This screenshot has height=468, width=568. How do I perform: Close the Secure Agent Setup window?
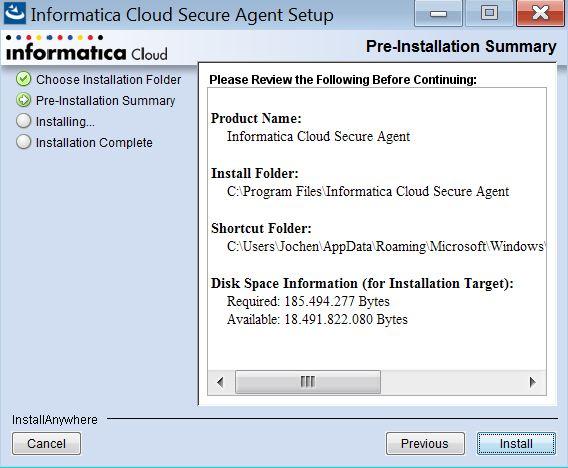click(540, 14)
